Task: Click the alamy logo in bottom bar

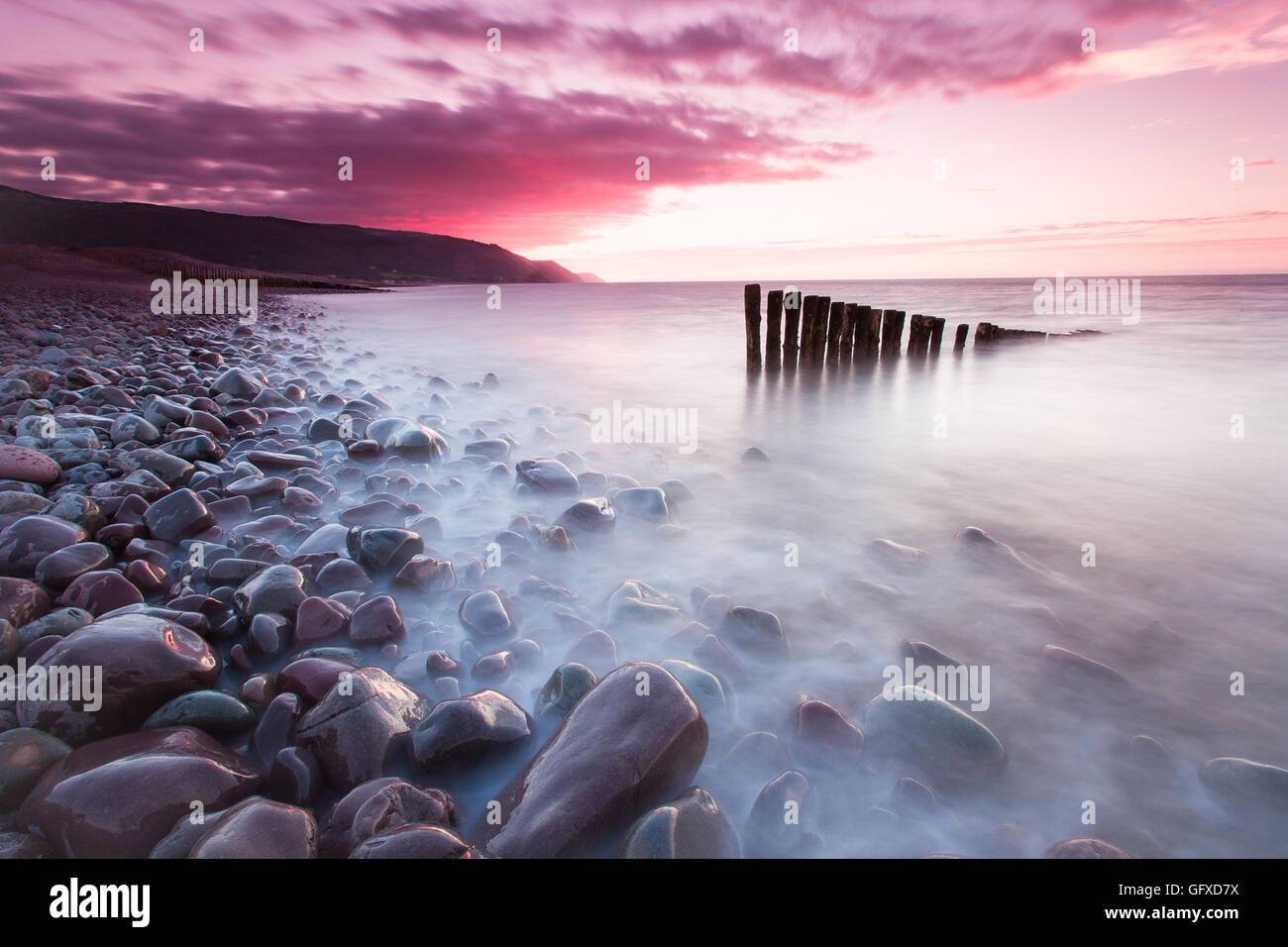Action: [x=100, y=902]
